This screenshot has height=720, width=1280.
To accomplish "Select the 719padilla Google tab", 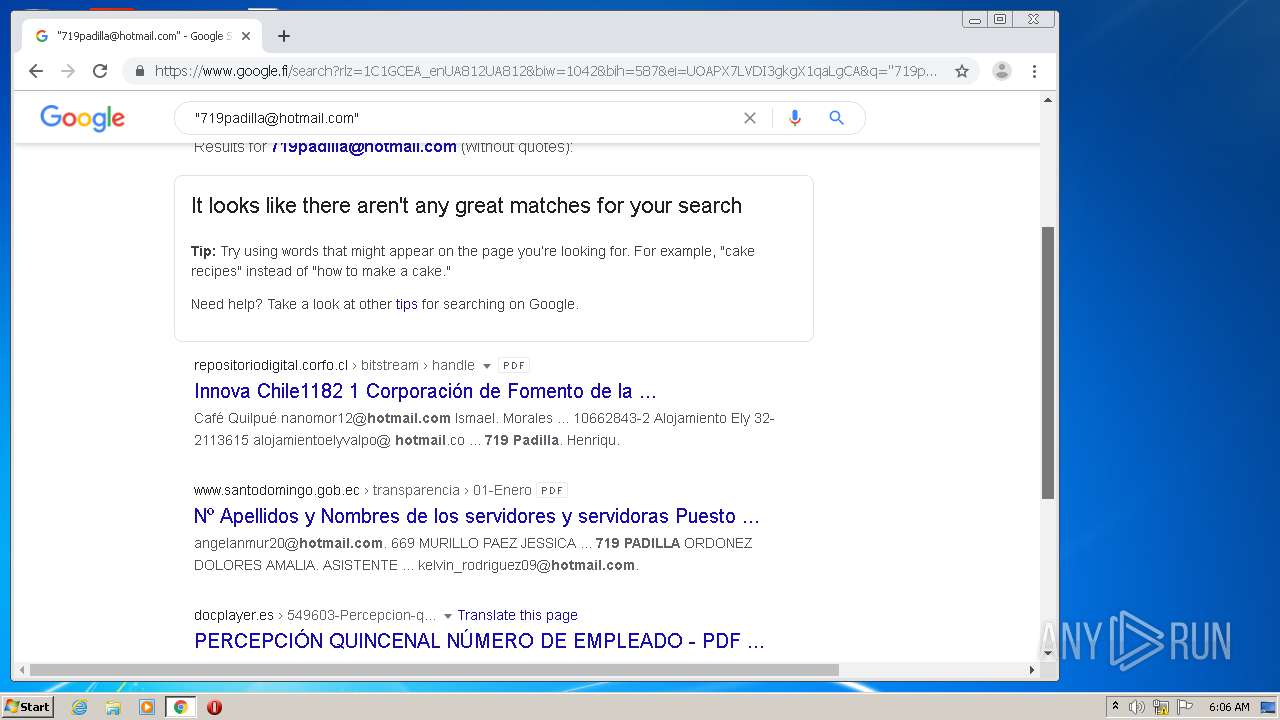I will tap(142, 36).
